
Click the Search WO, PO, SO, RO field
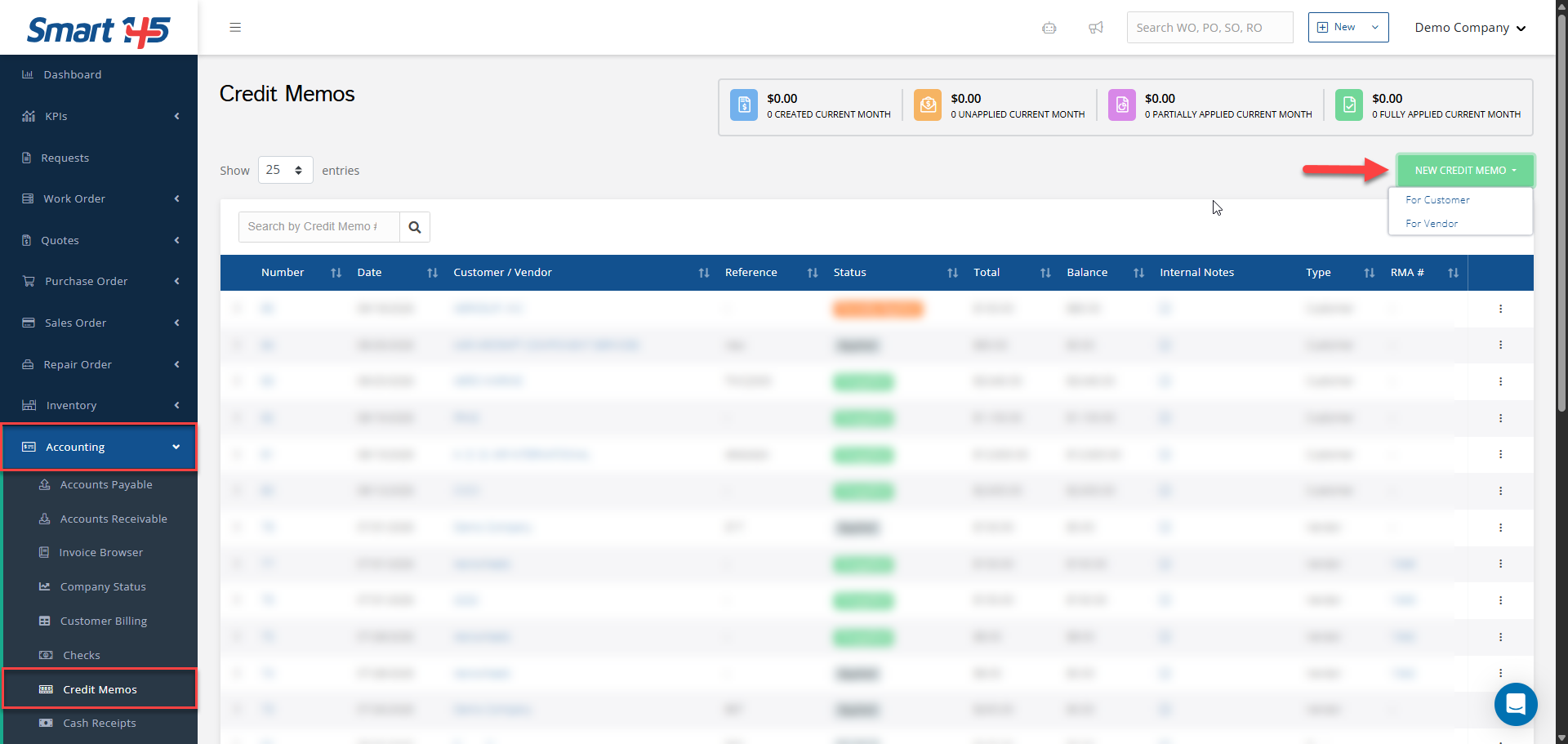pyautogui.click(x=1209, y=28)
